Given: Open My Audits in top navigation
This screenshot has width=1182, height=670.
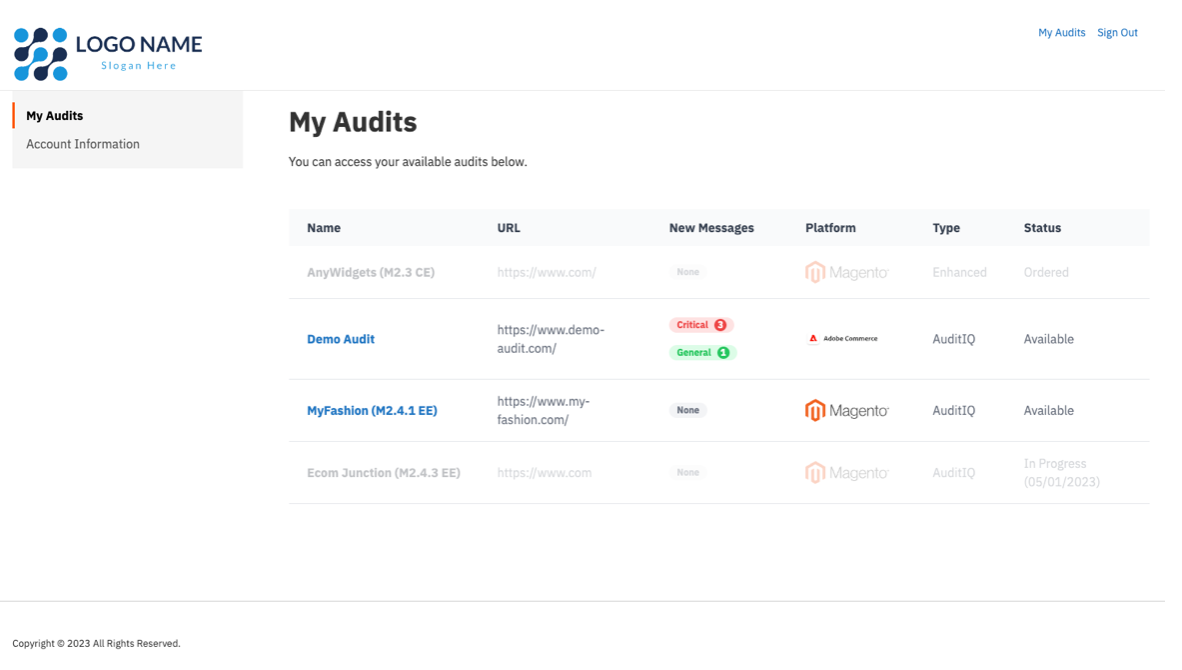Looking at the screenshot, I should coord(1061,32).
